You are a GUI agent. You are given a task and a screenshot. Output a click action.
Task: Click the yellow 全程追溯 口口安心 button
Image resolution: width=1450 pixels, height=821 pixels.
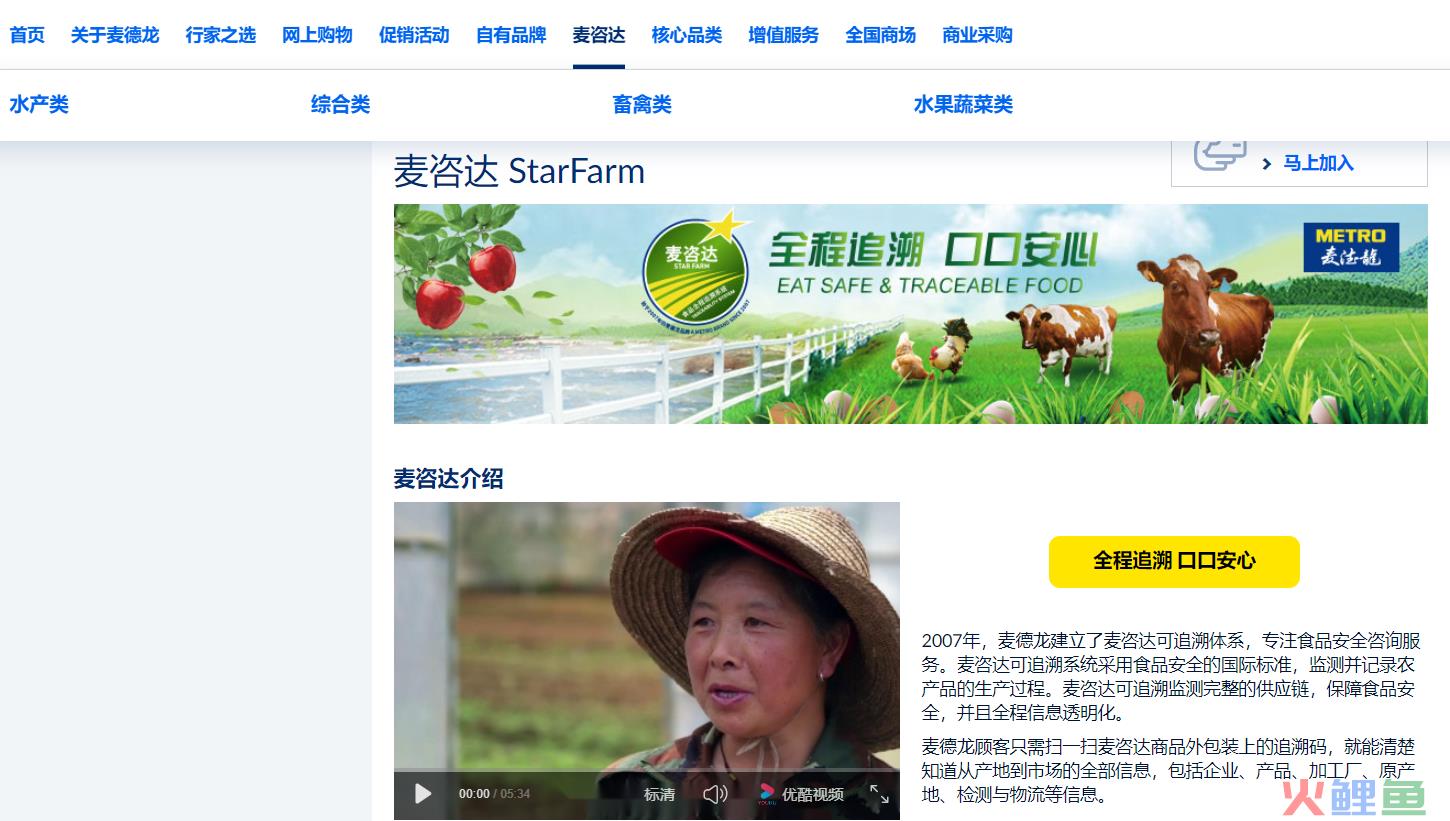point(1174,561)
